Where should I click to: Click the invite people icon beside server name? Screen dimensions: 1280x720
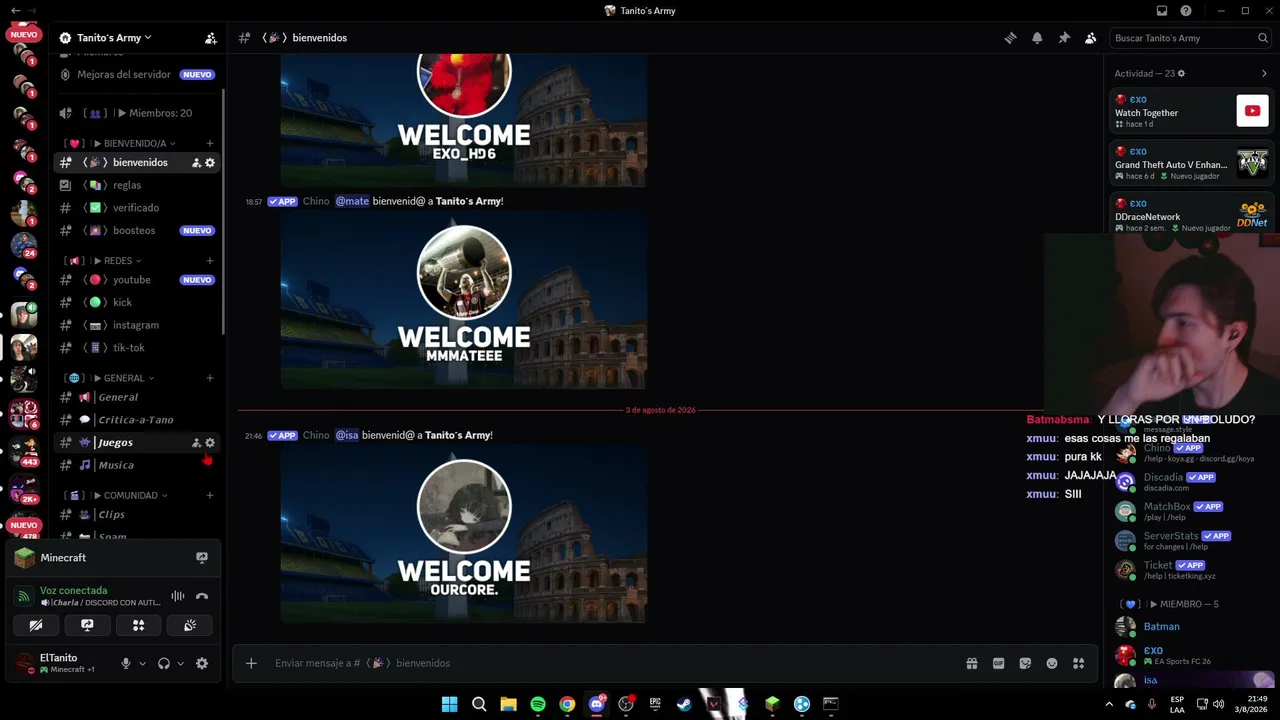210,38
